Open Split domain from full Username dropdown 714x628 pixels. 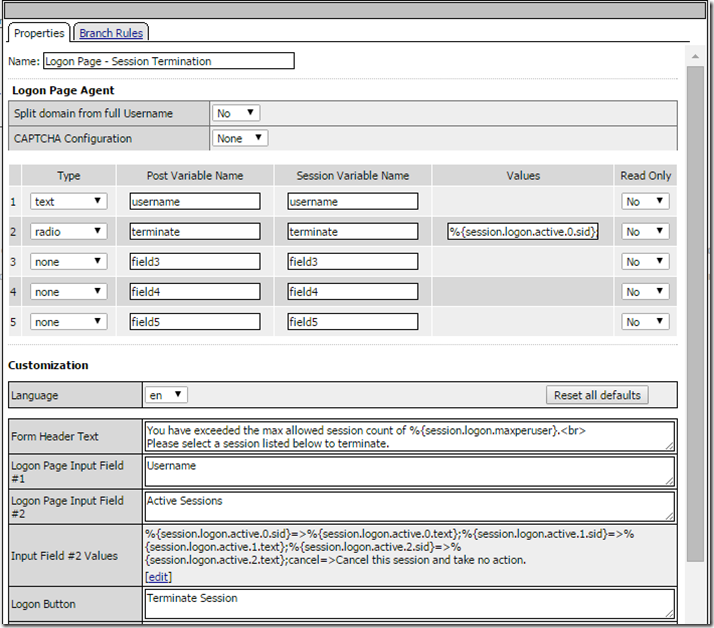pos(236,113)
